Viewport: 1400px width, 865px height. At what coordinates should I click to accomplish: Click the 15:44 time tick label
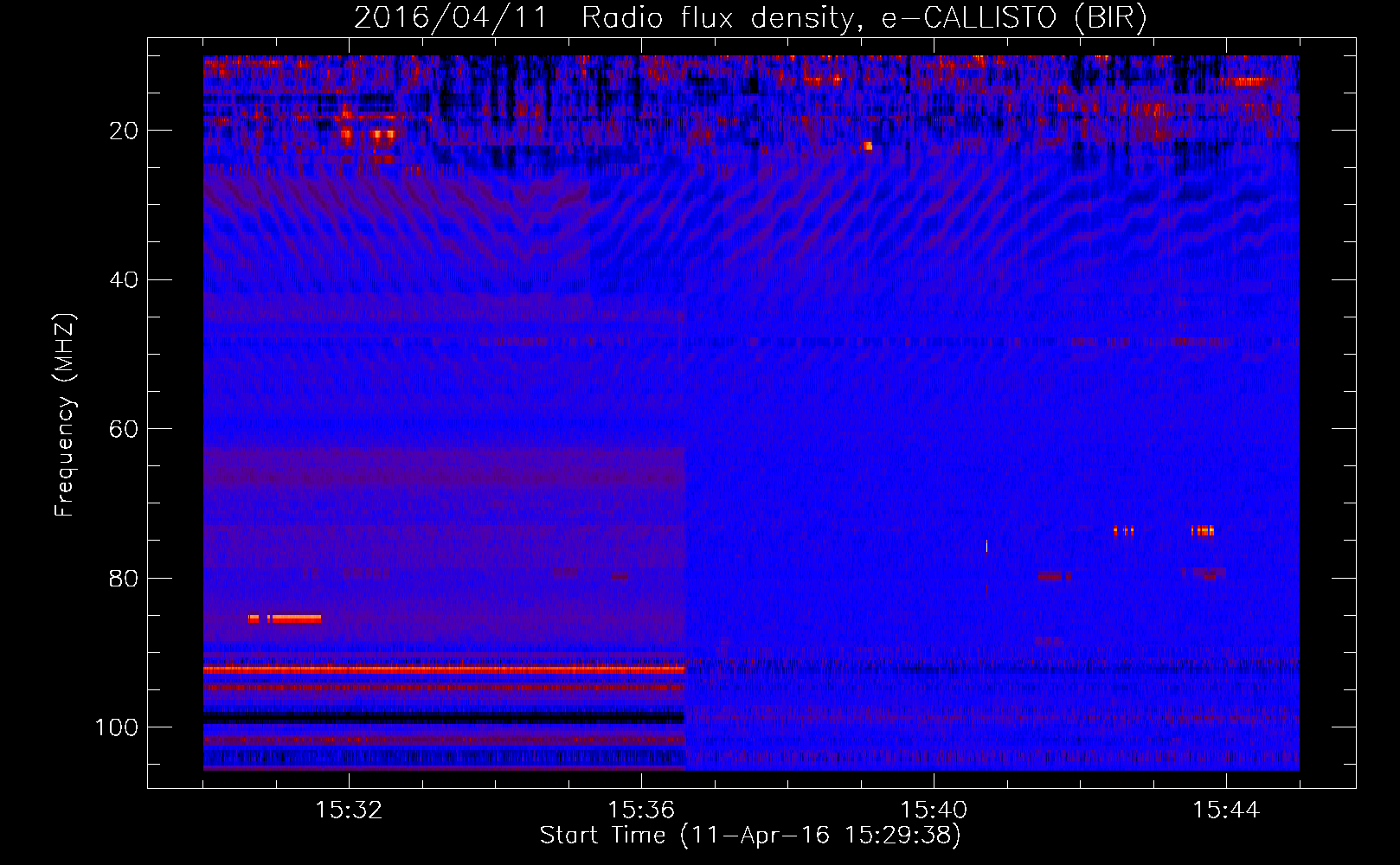pos(1226,811)
